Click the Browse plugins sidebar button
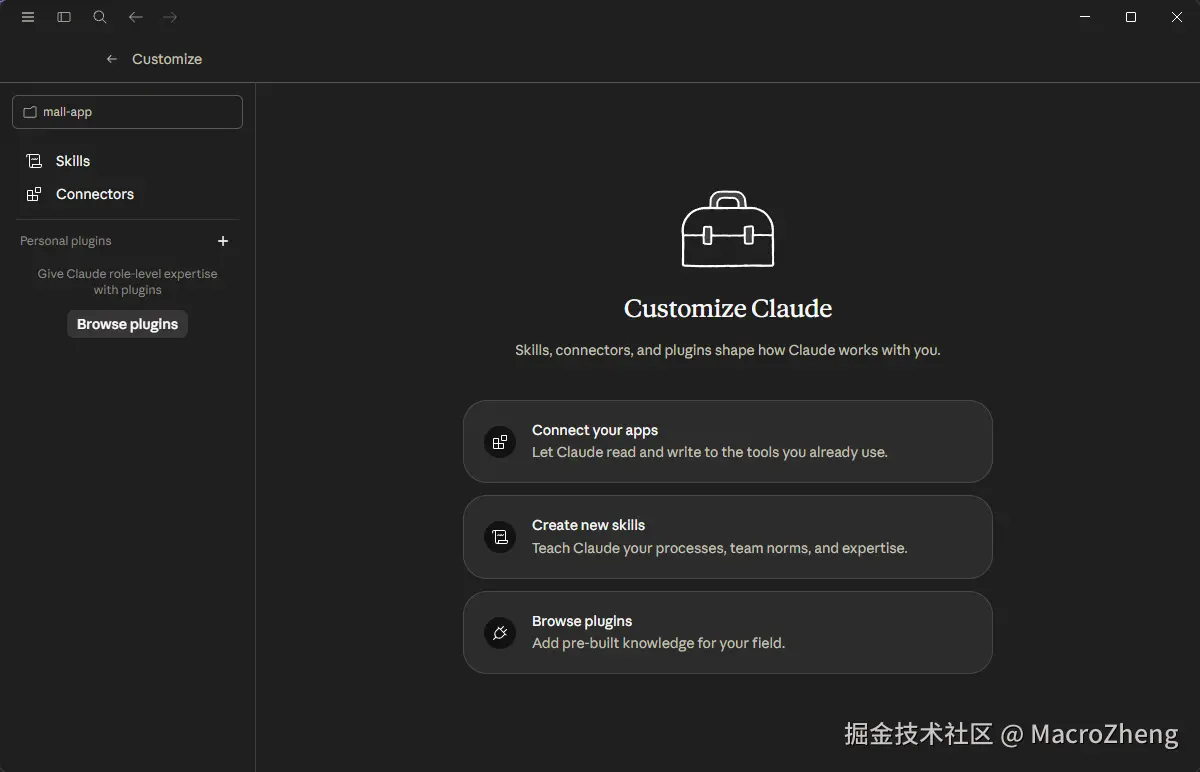This screenshot has width=1200, height=772. point(127,324)
